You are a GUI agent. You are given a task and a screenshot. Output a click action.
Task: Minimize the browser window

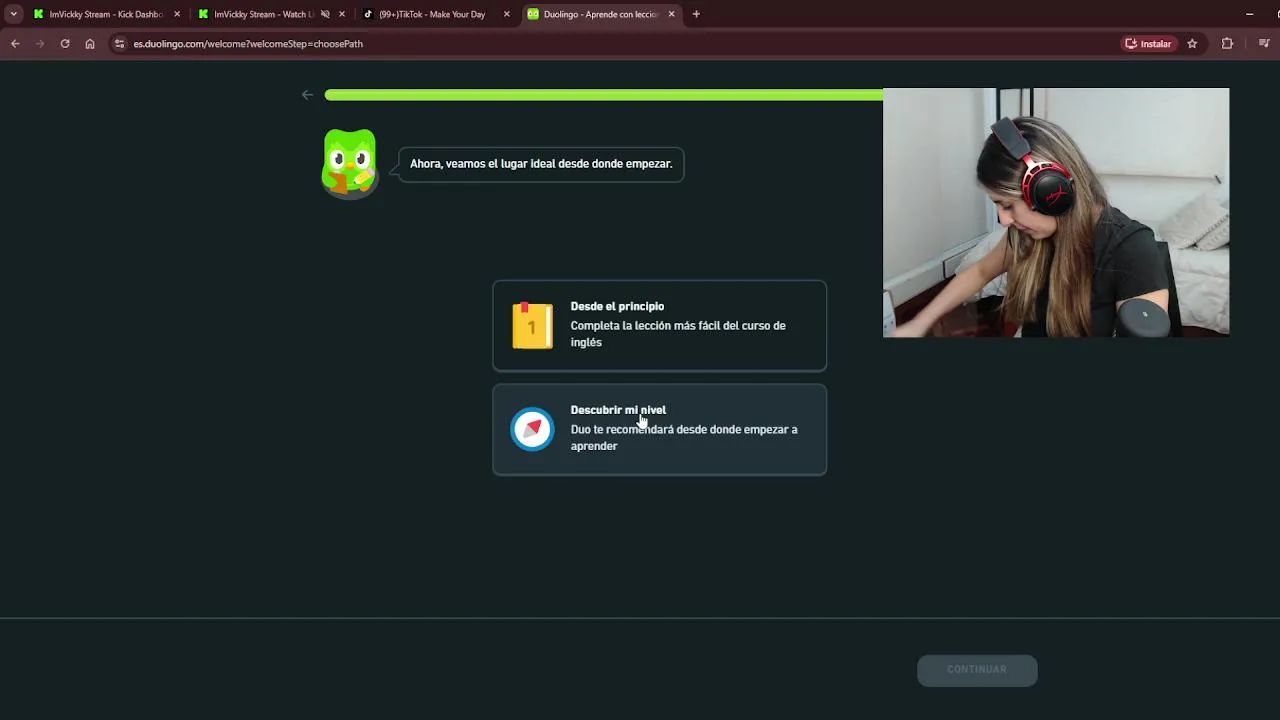[x=1249, y=14]
